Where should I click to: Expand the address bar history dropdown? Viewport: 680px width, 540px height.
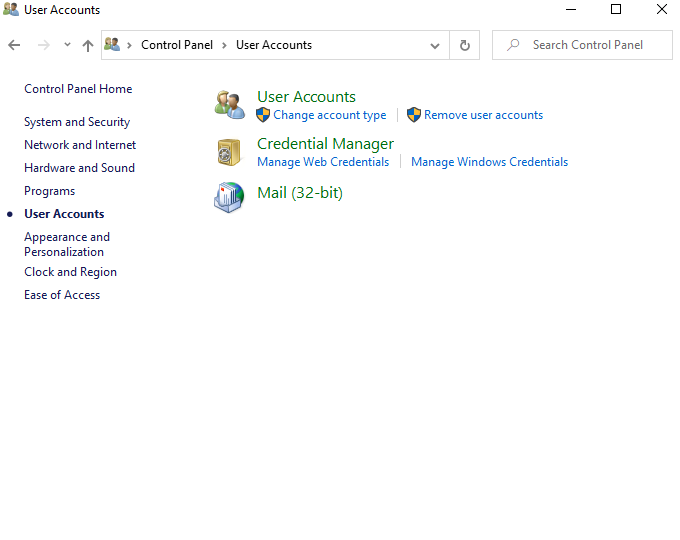pyautogui.click(x=435, y=46)
